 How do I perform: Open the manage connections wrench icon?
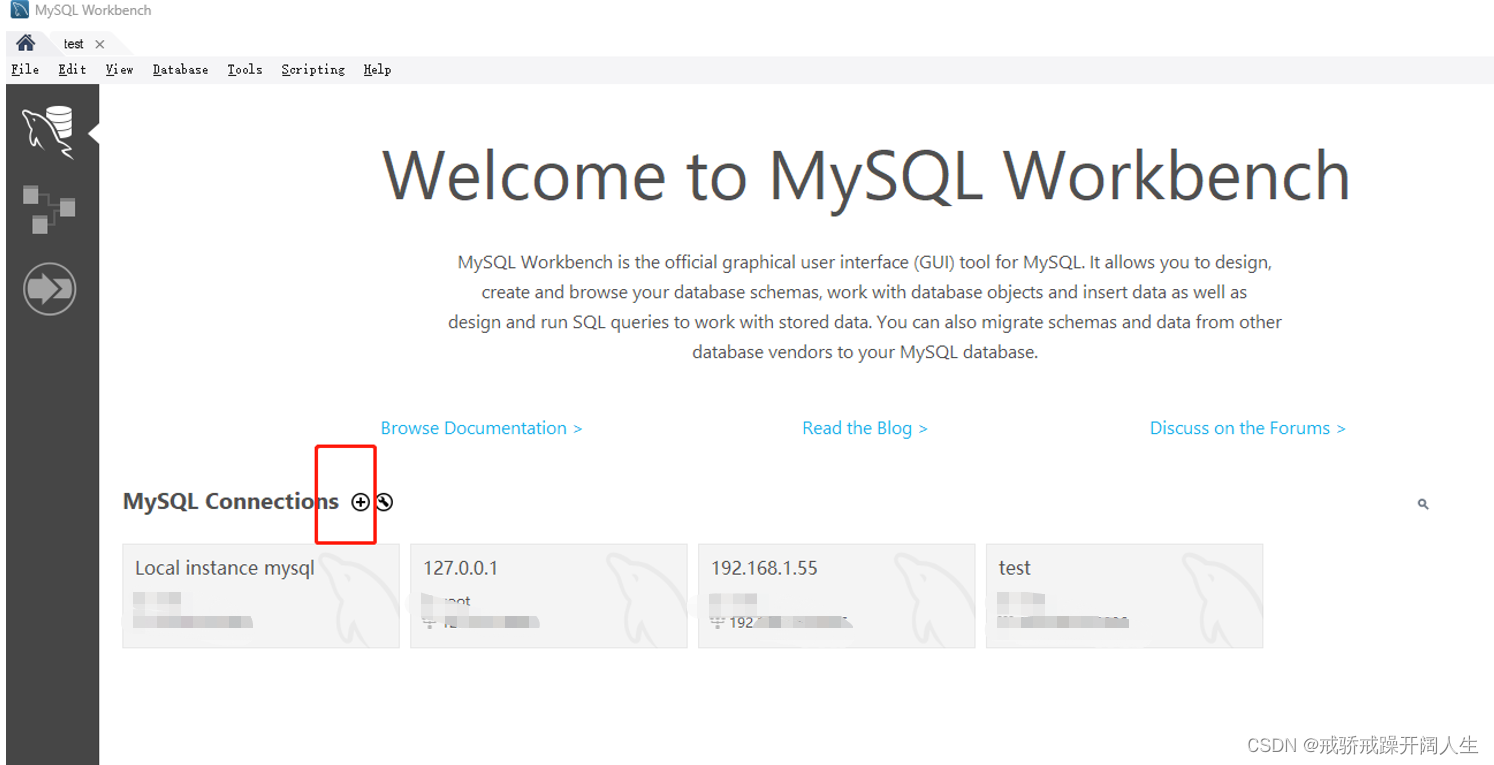point(384,501)
